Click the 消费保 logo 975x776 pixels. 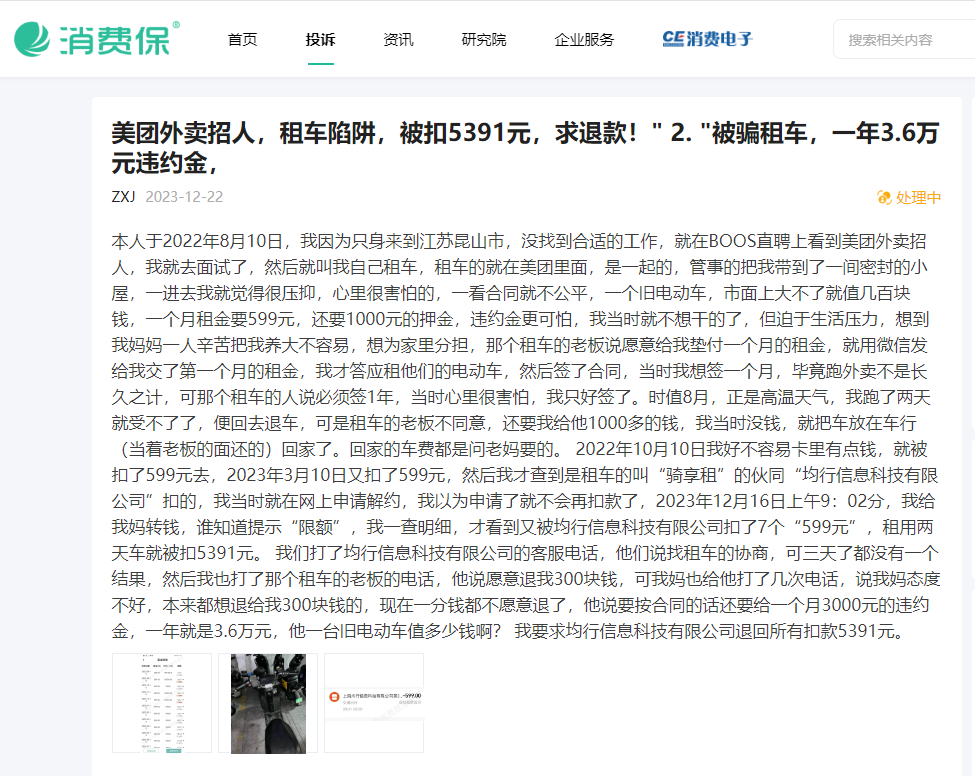[96, 39]
